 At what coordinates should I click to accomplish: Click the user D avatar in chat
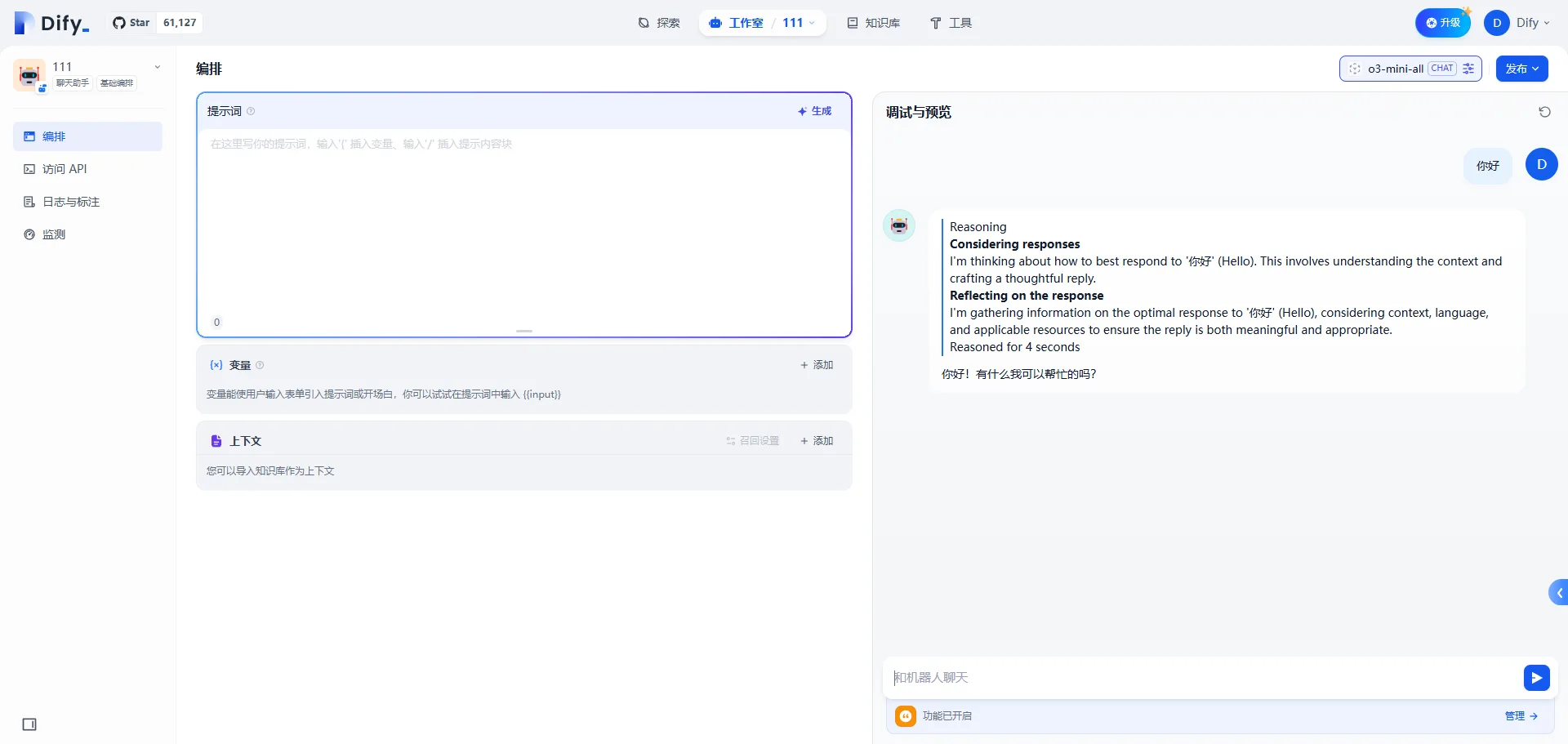tap(1542, 164)
